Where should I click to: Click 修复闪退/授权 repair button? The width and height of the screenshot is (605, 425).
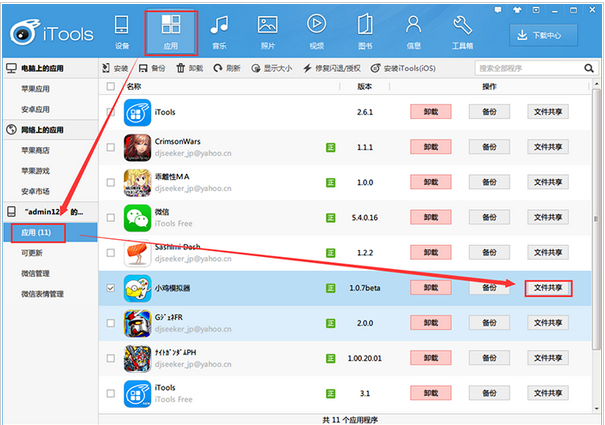click(x=332, y=68)
